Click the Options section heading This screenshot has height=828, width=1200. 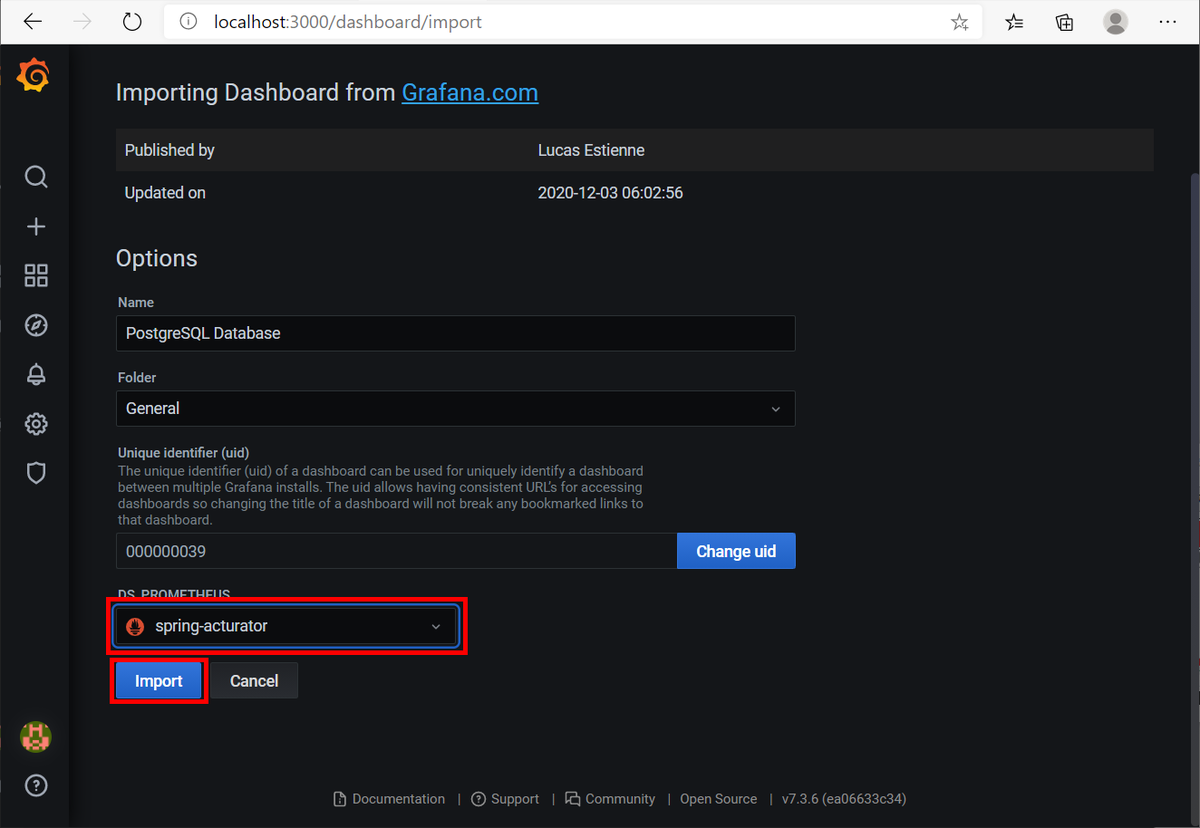[157, 258]
